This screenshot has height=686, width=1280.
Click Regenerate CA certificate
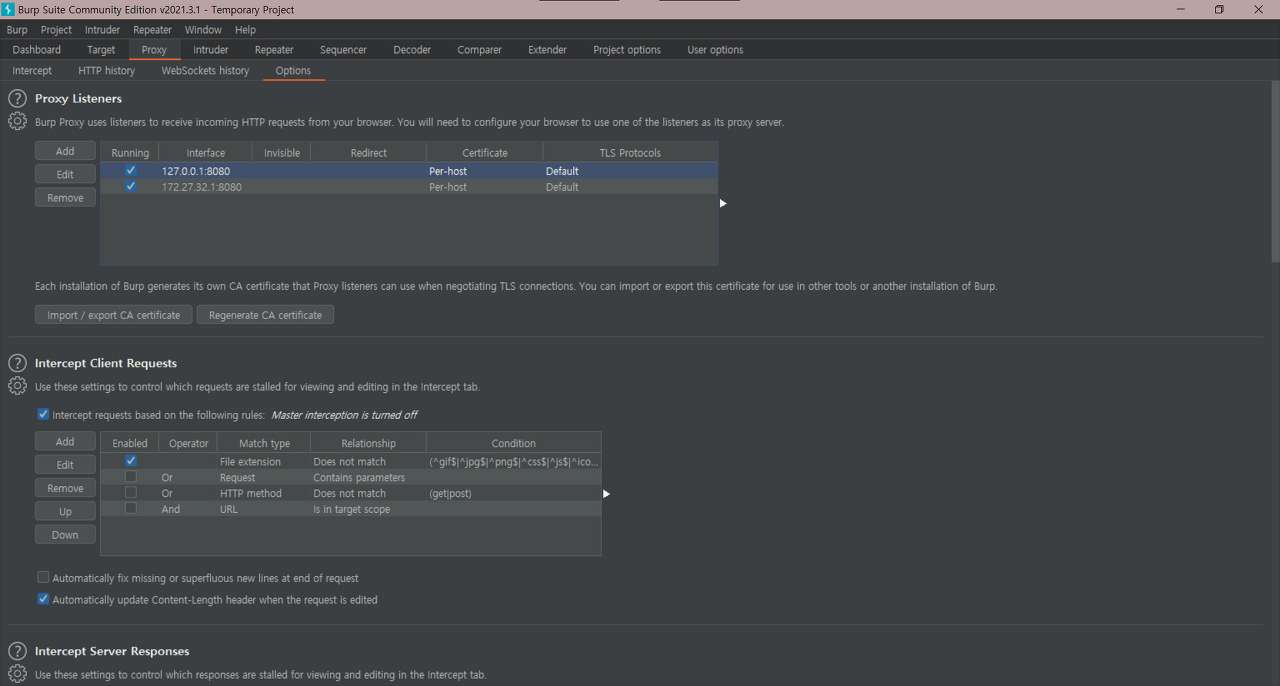coord(265,315)
